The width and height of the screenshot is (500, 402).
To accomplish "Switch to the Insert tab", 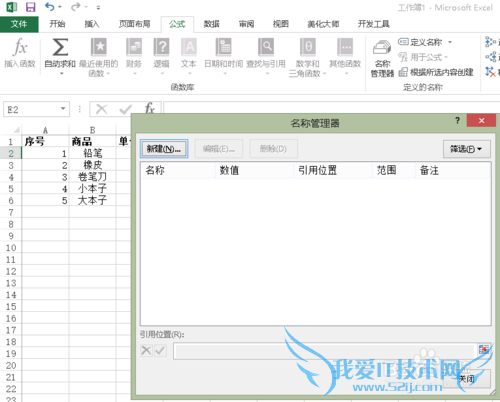I will 92,24.
